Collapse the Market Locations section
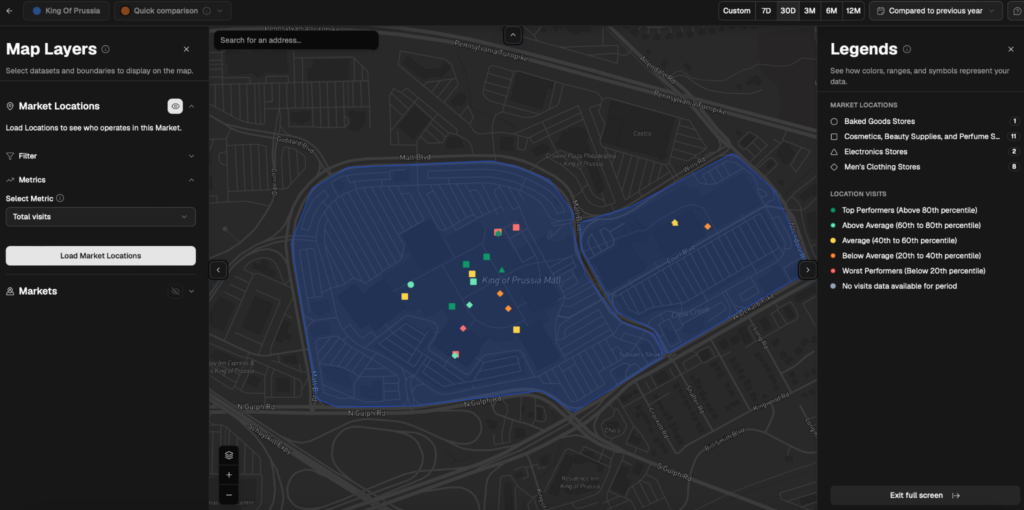This screenshot has width=1024, height=510. click(191, 106)
